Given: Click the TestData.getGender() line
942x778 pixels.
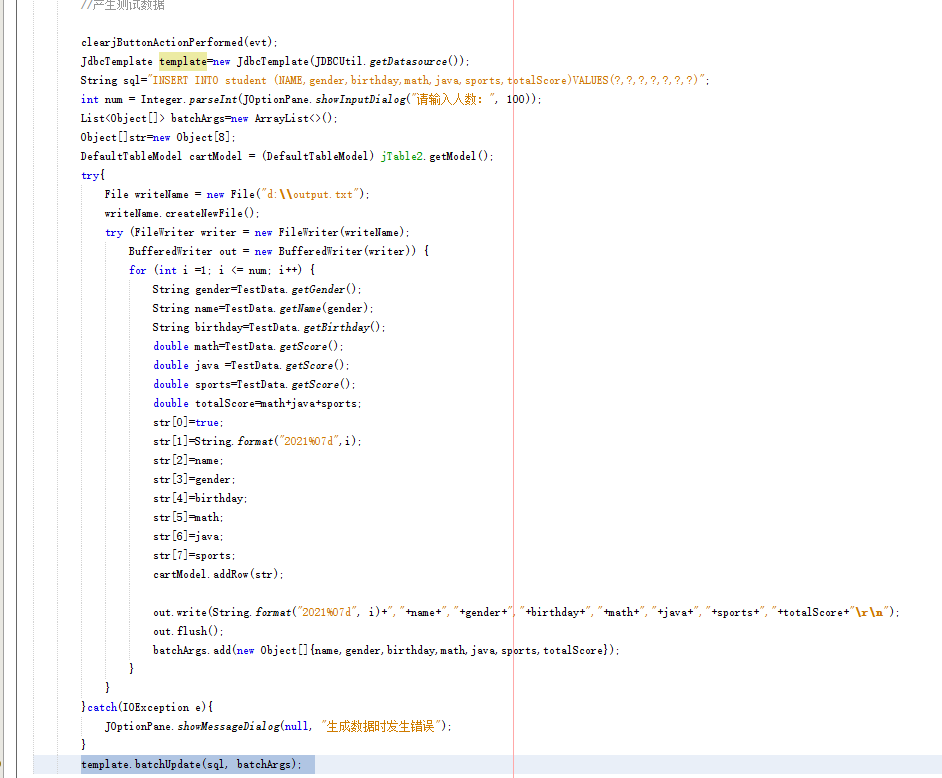Looking at the screenshot, I should click(x=257, y=289).
